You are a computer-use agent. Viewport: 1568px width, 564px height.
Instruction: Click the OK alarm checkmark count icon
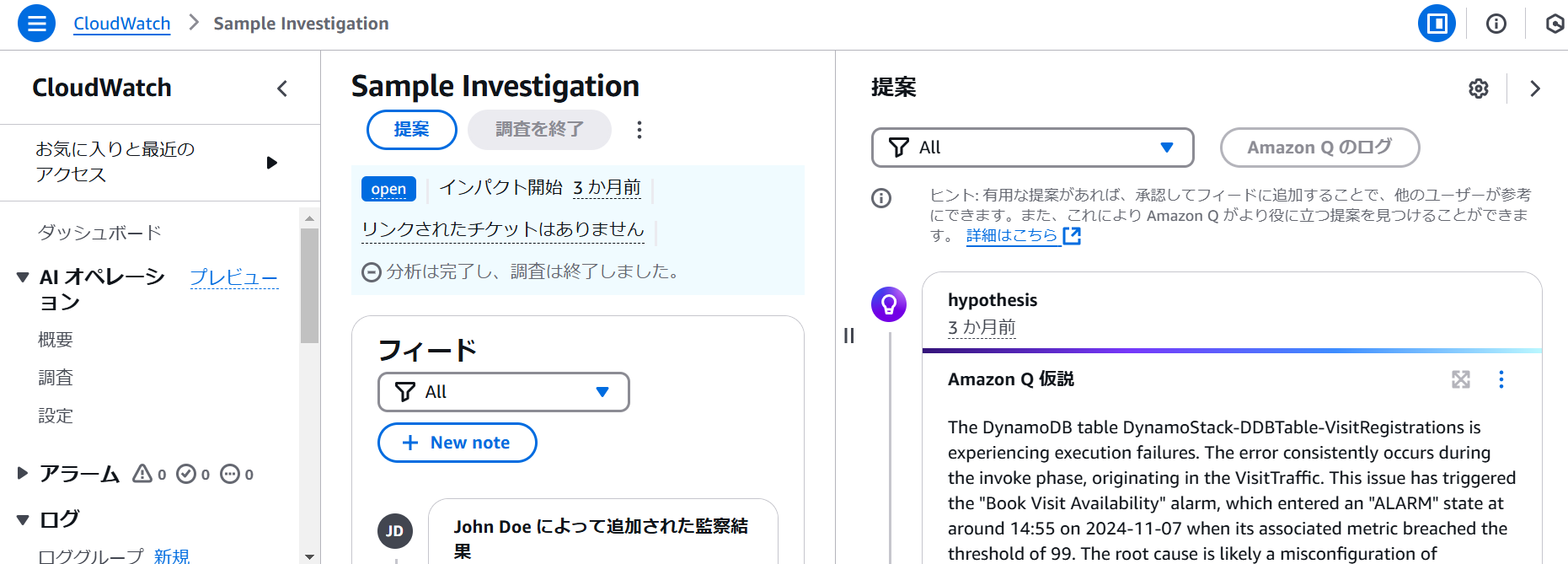click(x=186, y=474)
